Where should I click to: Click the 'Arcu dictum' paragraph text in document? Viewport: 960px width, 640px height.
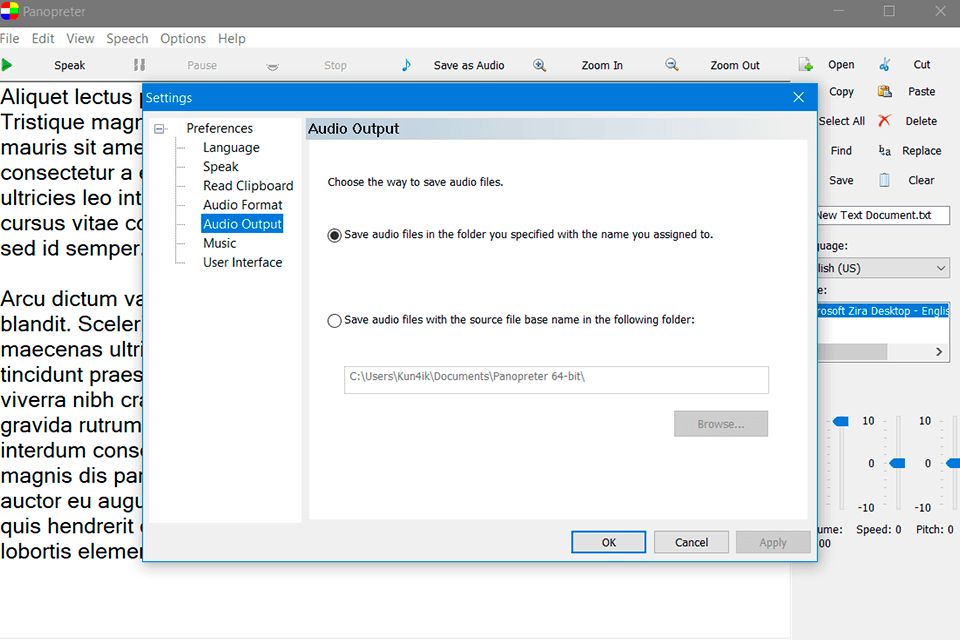point(71,425)
